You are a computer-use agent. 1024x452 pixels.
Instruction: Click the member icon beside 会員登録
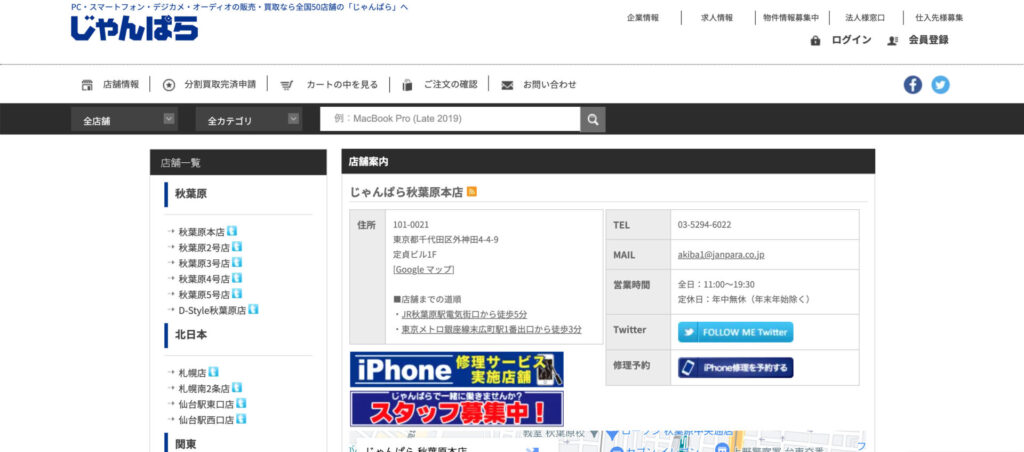click(893, 40)
